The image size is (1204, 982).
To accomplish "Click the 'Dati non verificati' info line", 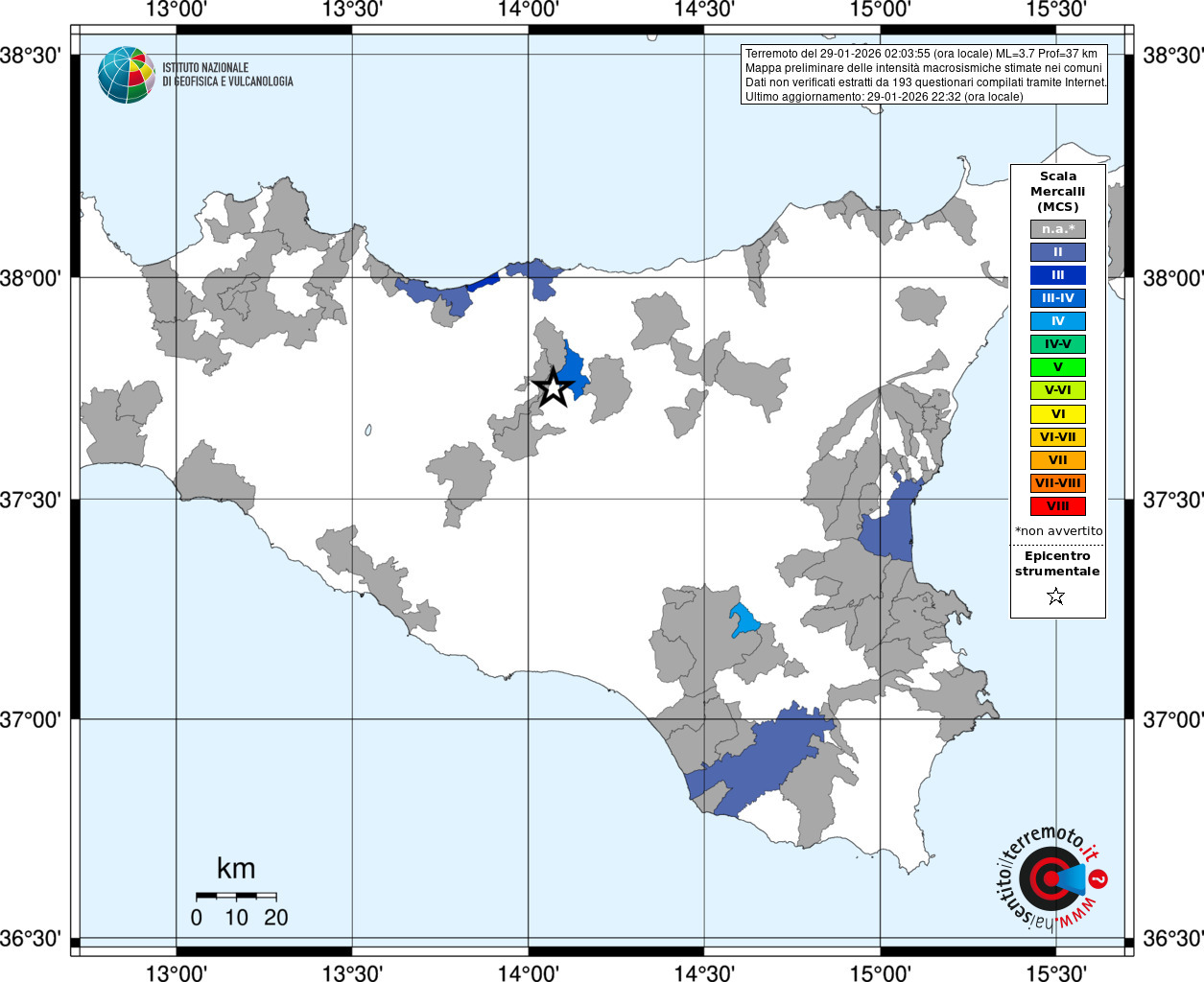I will [927, 82].
